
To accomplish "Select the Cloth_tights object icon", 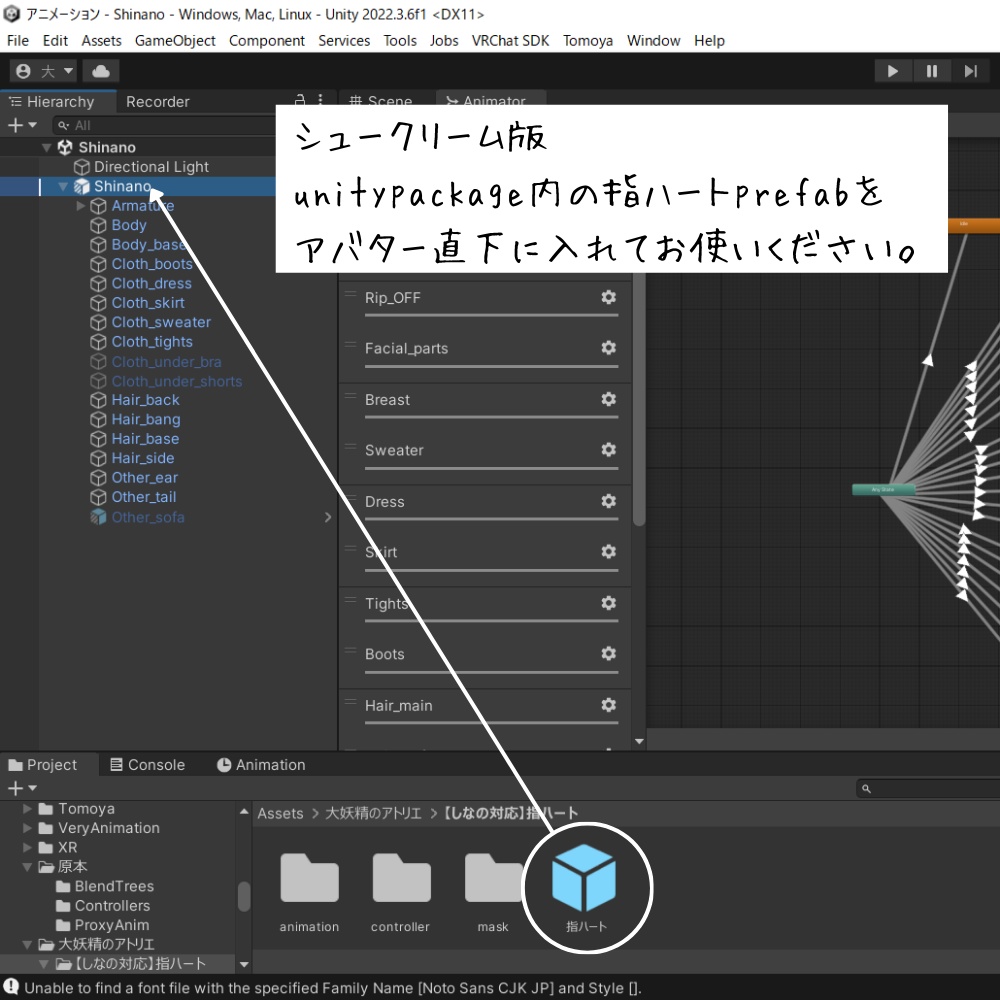I will pos(98,342).
